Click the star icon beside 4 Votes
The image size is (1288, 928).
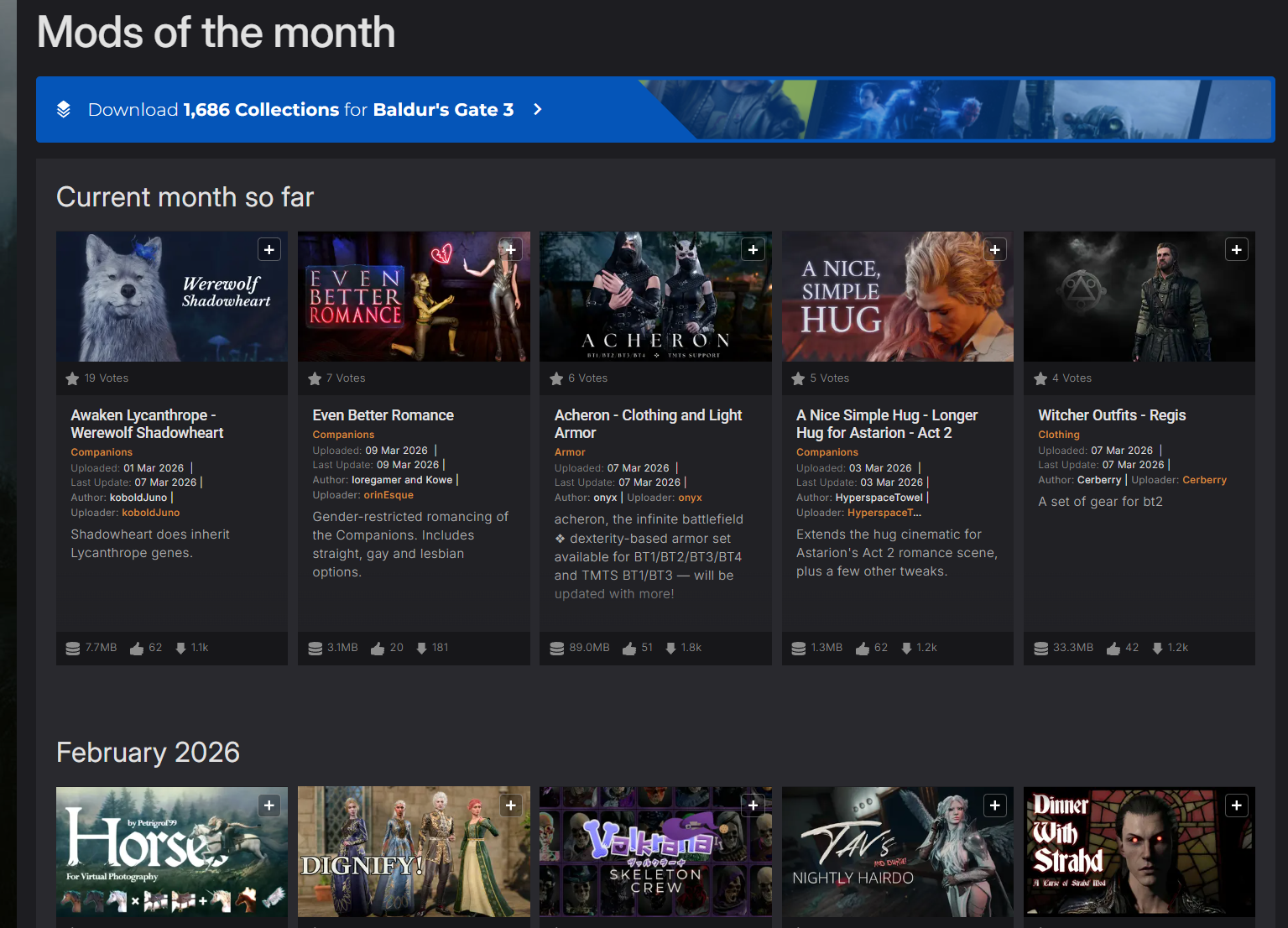pos(1040,378)
